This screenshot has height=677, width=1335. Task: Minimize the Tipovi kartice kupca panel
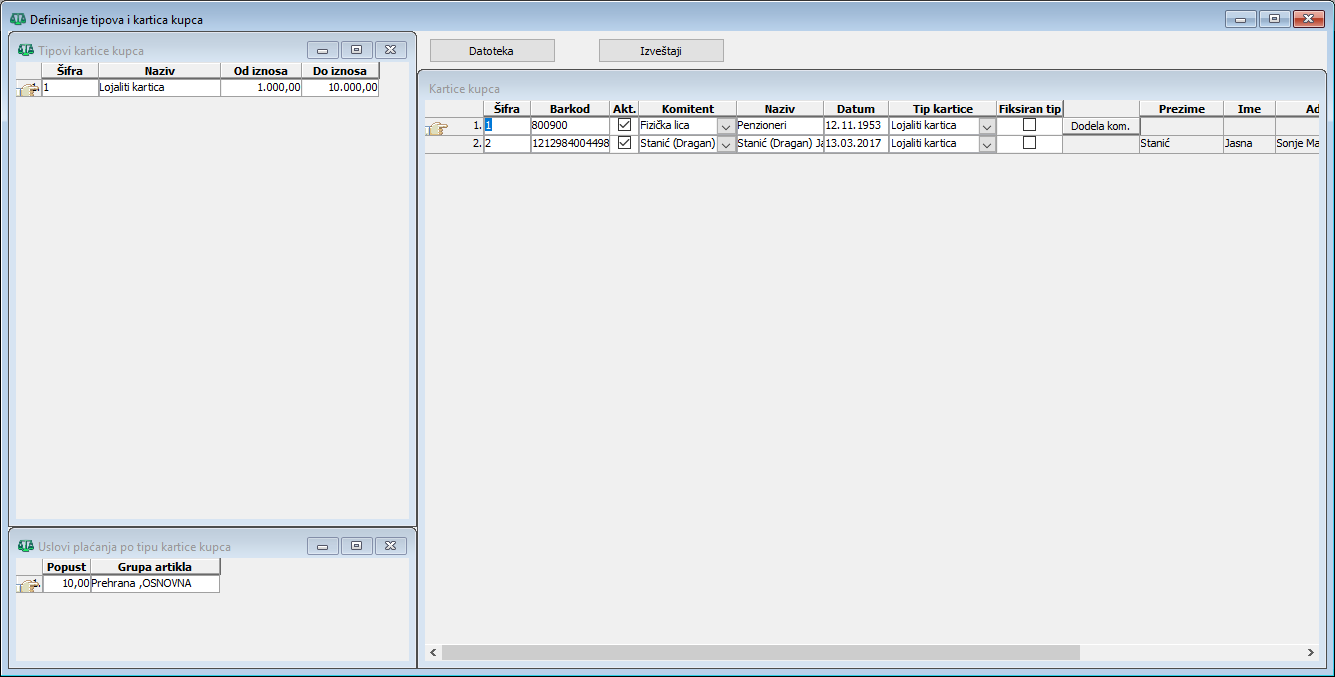(x=322, y=50)
